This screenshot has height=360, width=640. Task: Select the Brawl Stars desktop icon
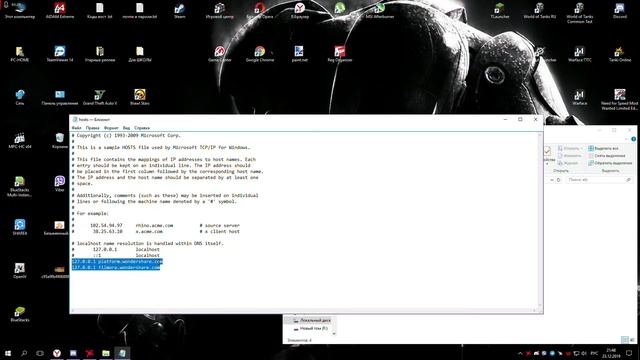pos(140,97)
